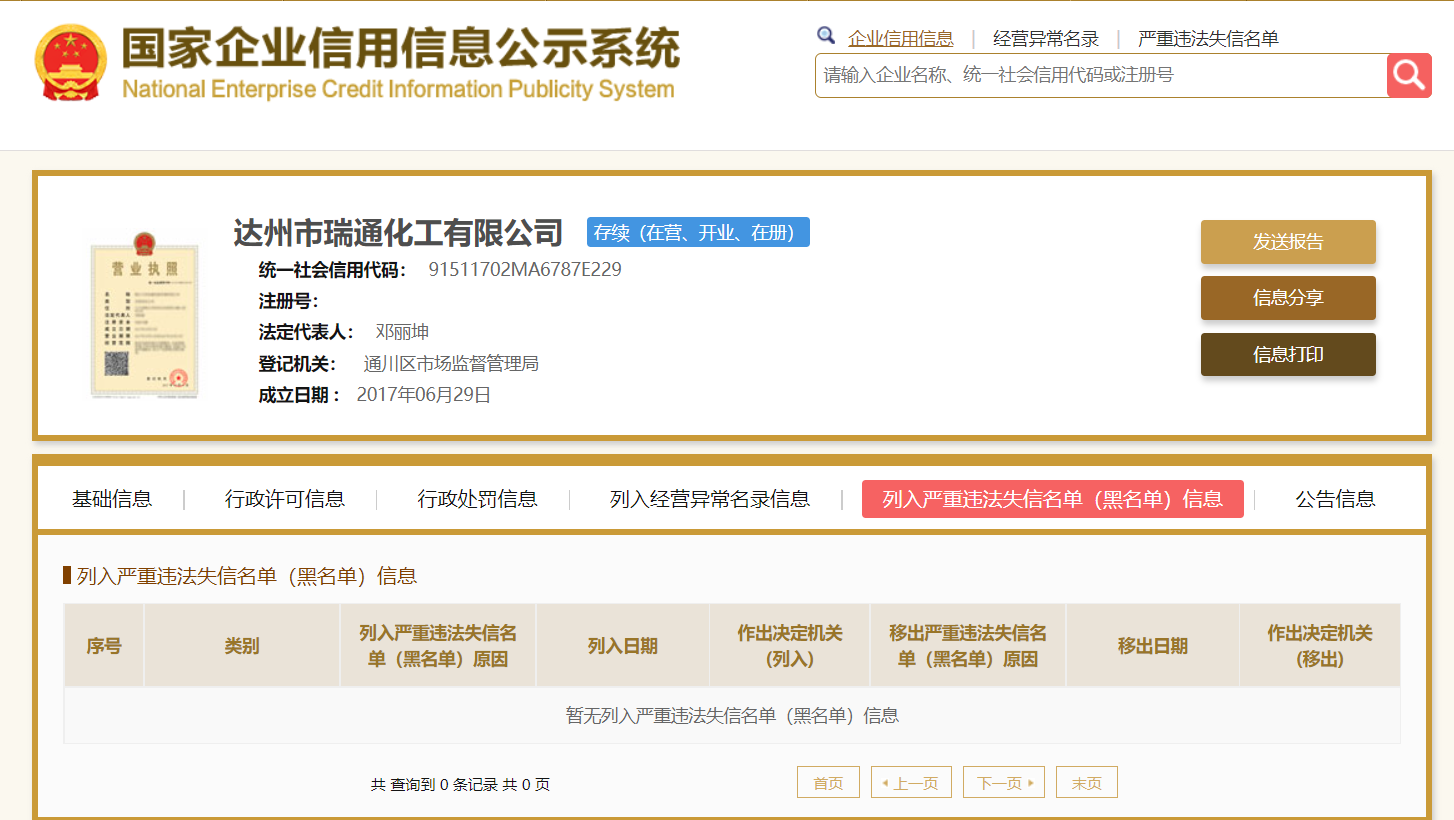Click the establishment date 2017年06月29日
The image size is (1454, 820).
(424, 395)
